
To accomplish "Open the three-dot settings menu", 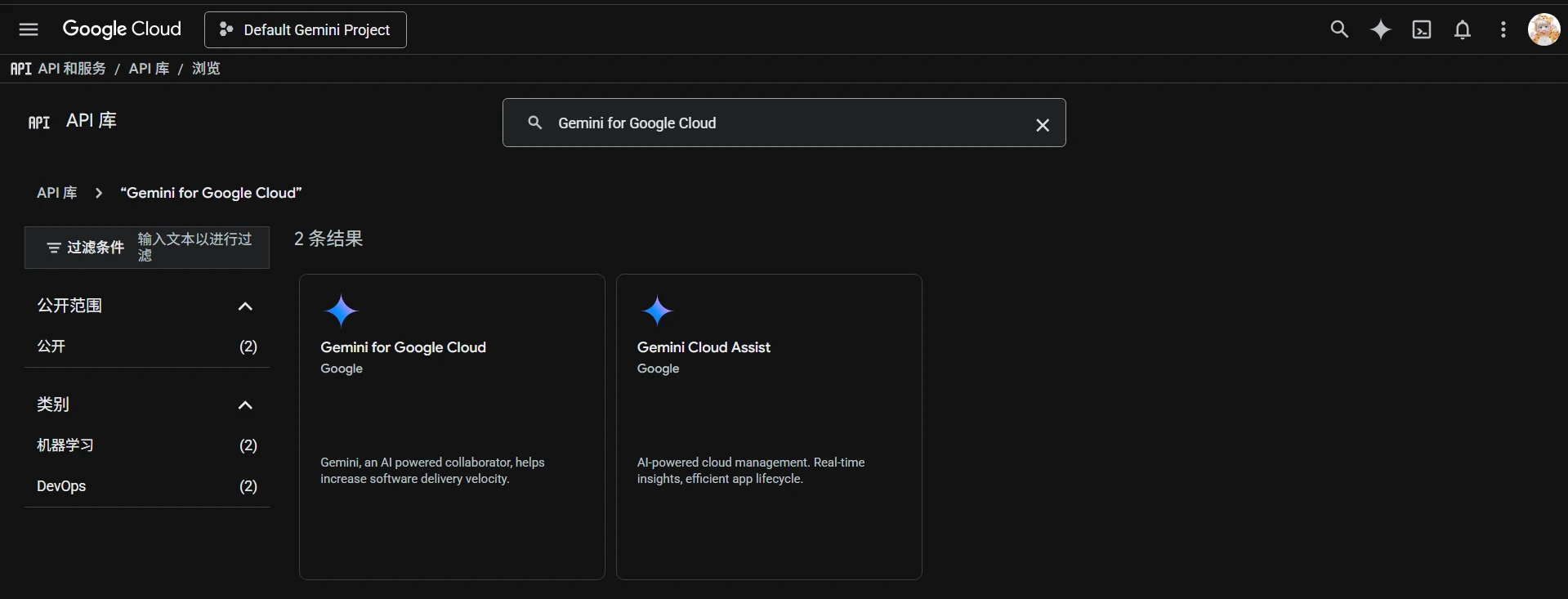I will 1503,29.
